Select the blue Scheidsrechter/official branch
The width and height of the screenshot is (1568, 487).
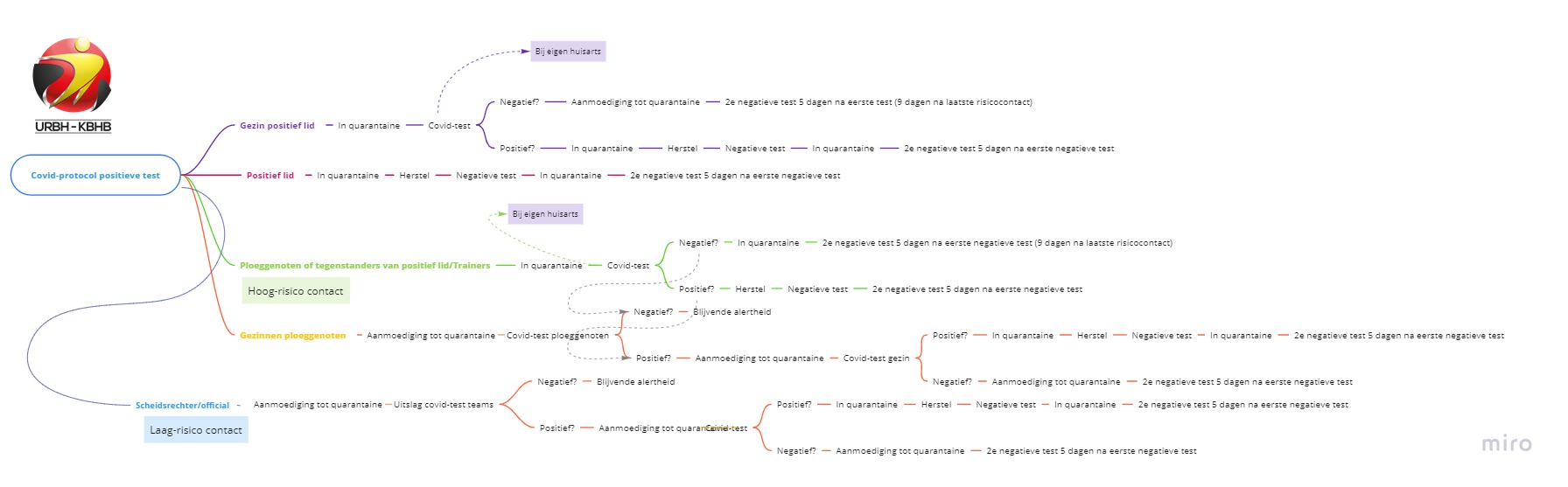(182, 406)
